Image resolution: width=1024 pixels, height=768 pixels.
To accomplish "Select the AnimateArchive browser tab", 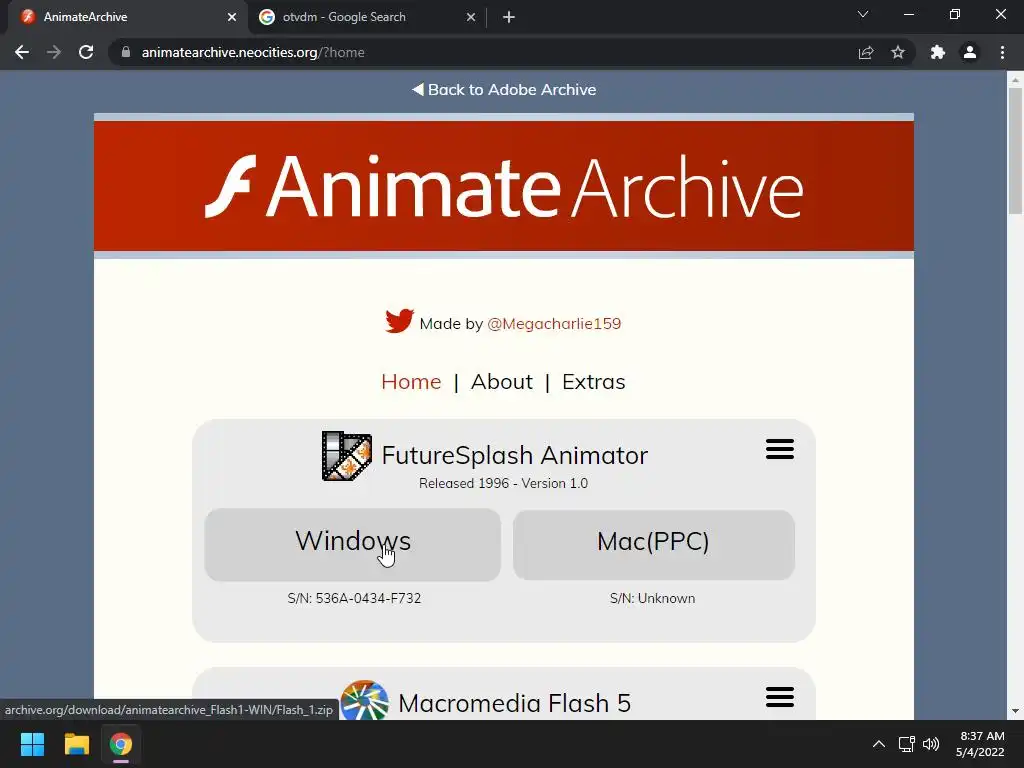I will [x=127, y=17].
